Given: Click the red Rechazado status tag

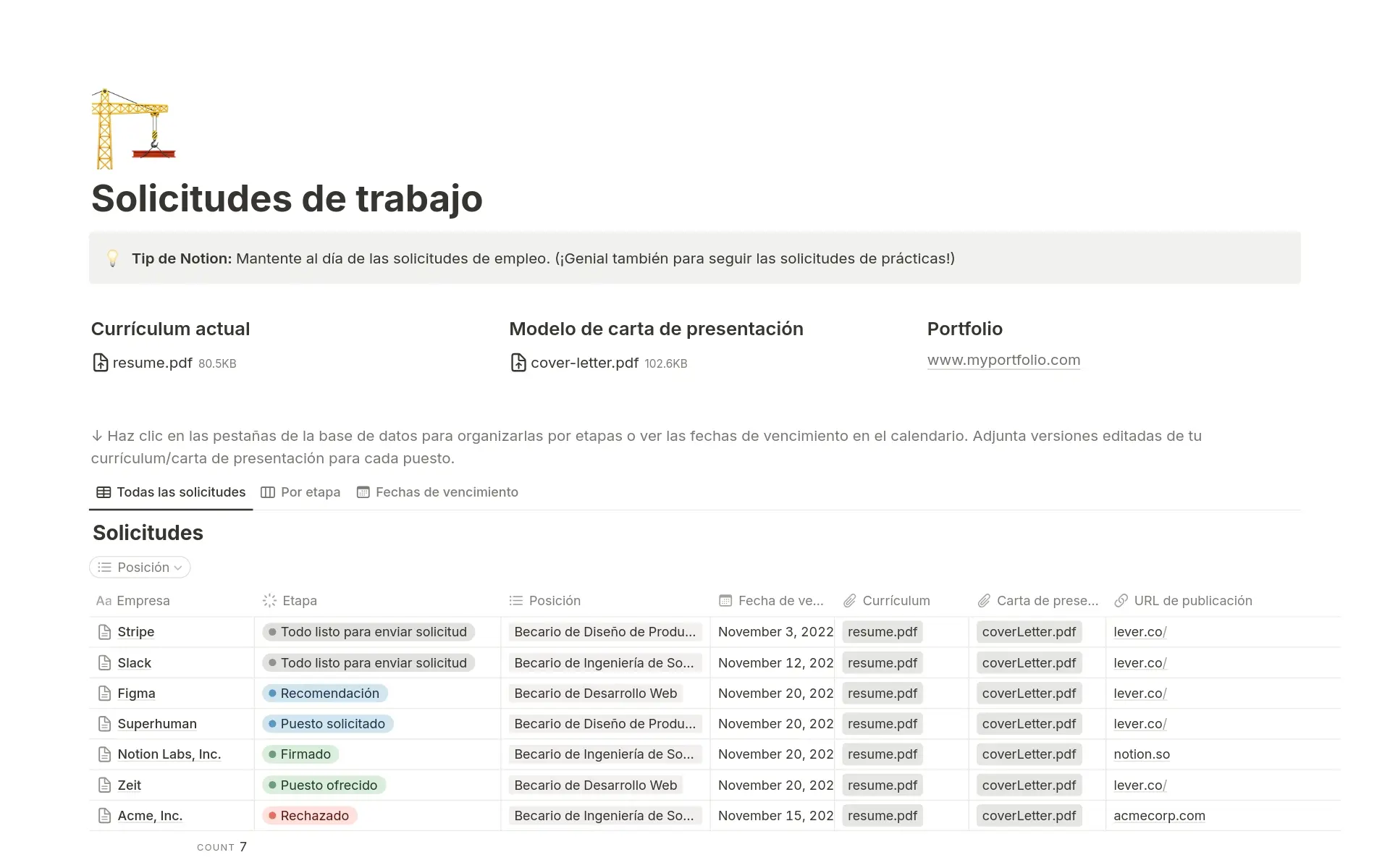Looking at the screenshot, I should [309, 816].
